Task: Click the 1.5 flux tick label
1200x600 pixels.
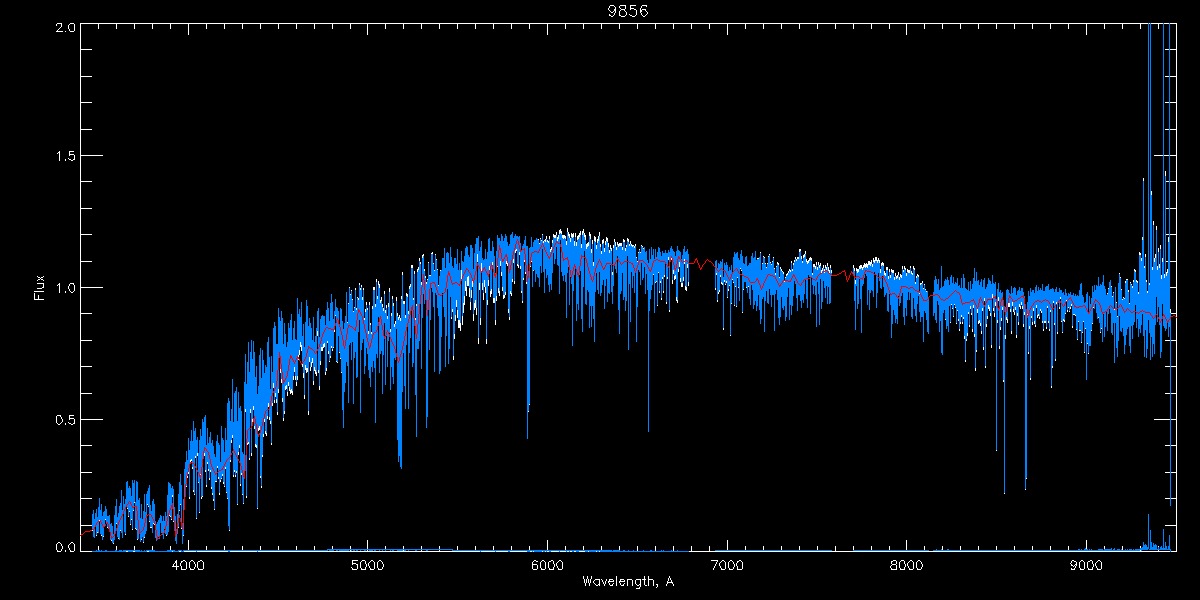Action: [x=63, y=157]
